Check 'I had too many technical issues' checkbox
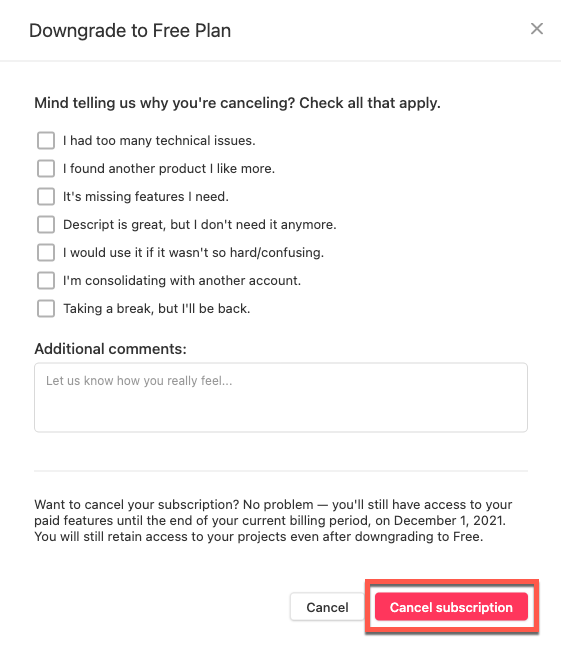This screenshot has height=654, width=561. click(46, 141)
